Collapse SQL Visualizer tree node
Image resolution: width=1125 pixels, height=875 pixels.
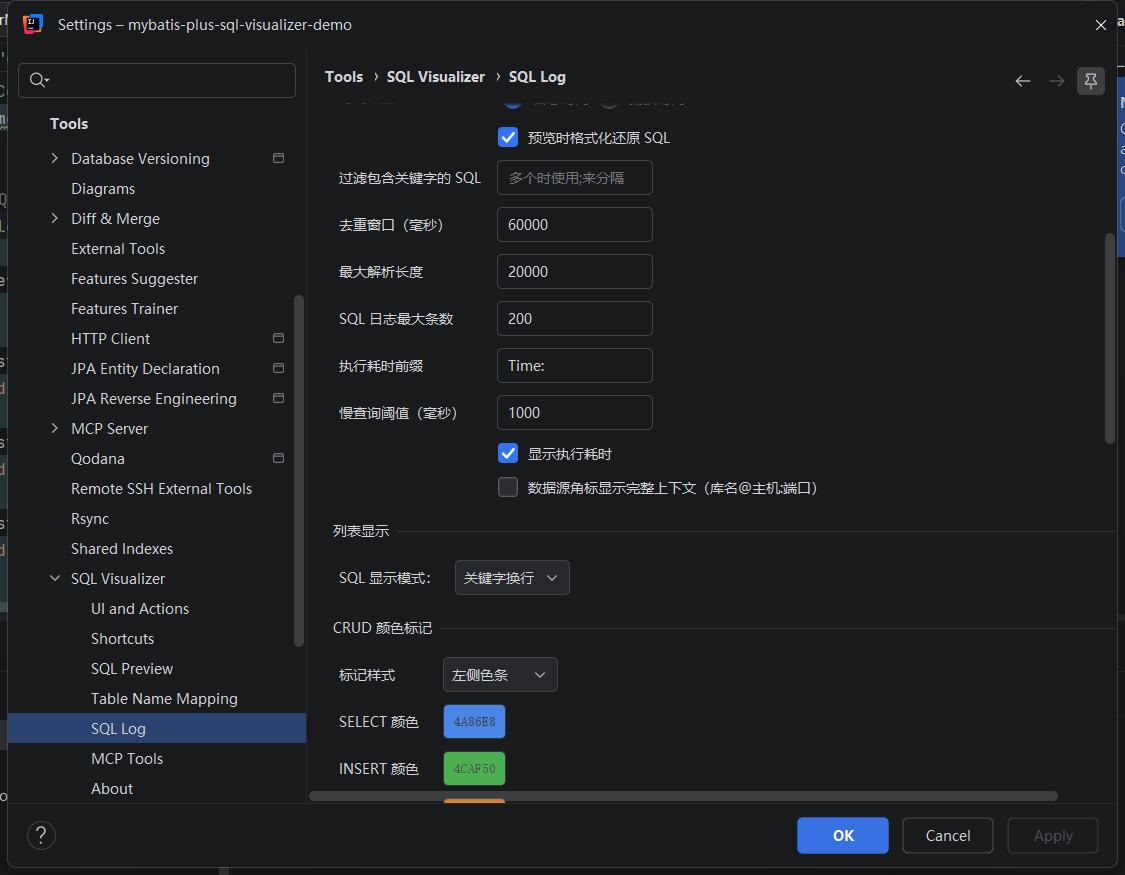point(55,578)
